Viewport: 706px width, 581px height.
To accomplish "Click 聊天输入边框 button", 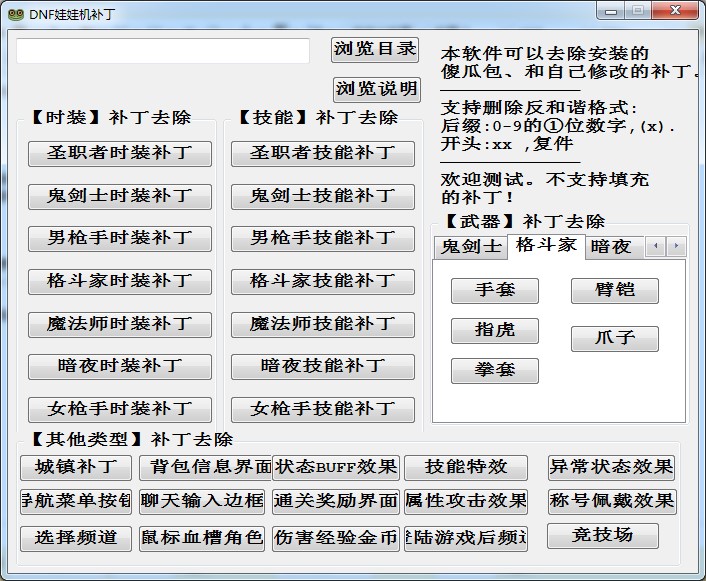I will click(202, 502).
